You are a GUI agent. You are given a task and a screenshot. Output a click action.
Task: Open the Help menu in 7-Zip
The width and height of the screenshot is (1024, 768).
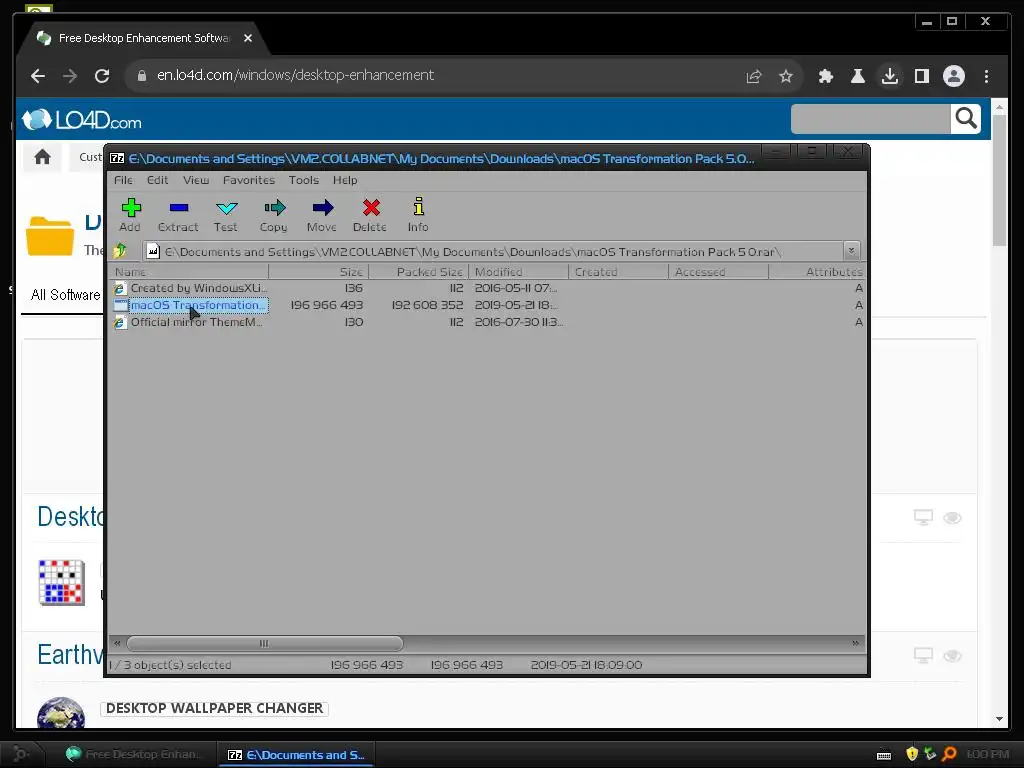click(x=345, y=180)
